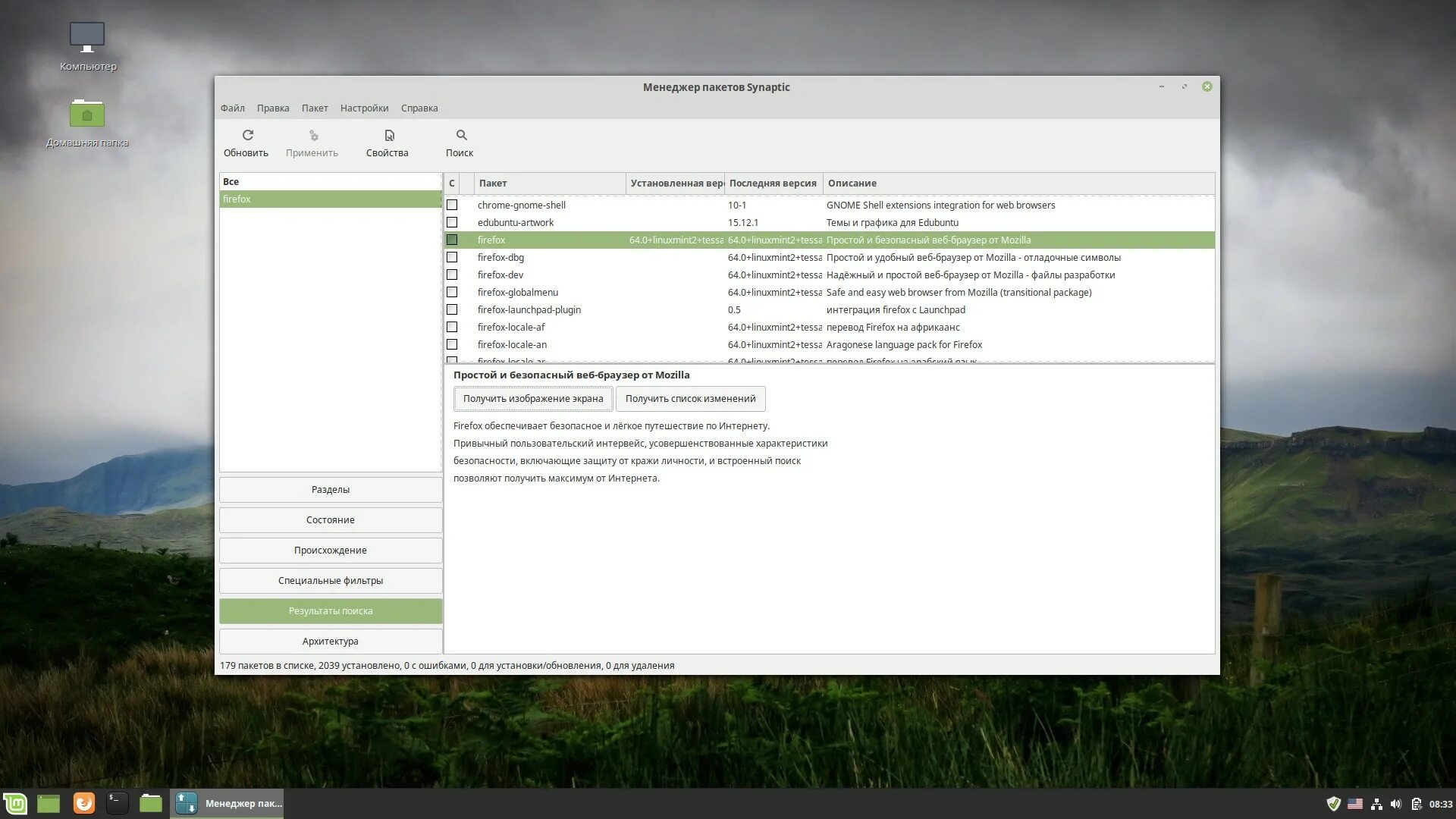Switch to the Архитектура filter

(331, 641)
